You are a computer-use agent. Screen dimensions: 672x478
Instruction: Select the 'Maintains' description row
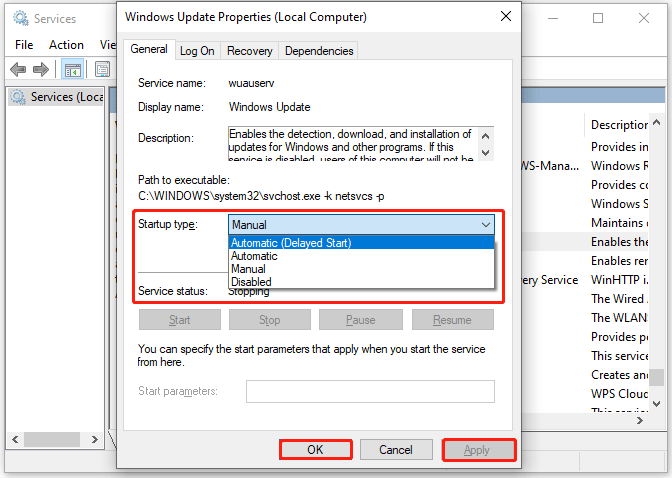click(619, 223)
